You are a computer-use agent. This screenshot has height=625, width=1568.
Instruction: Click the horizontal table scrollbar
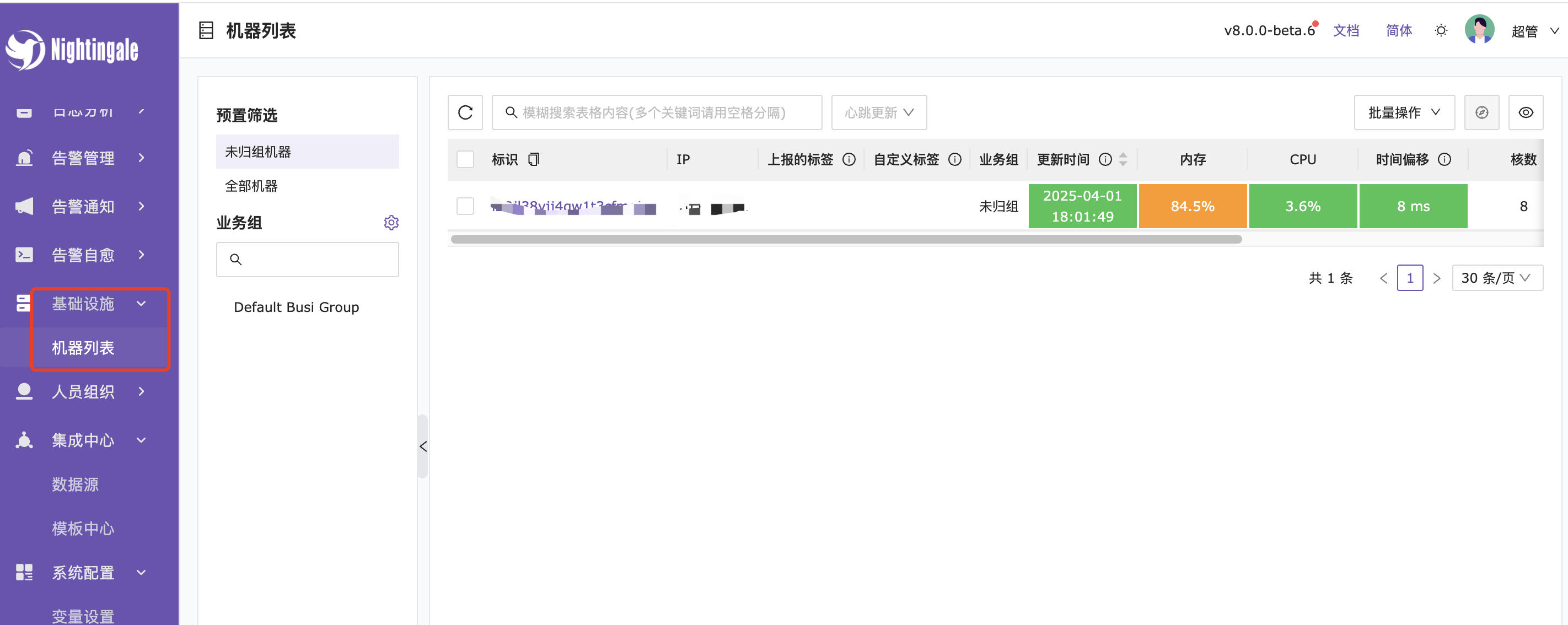coord(846,240)
